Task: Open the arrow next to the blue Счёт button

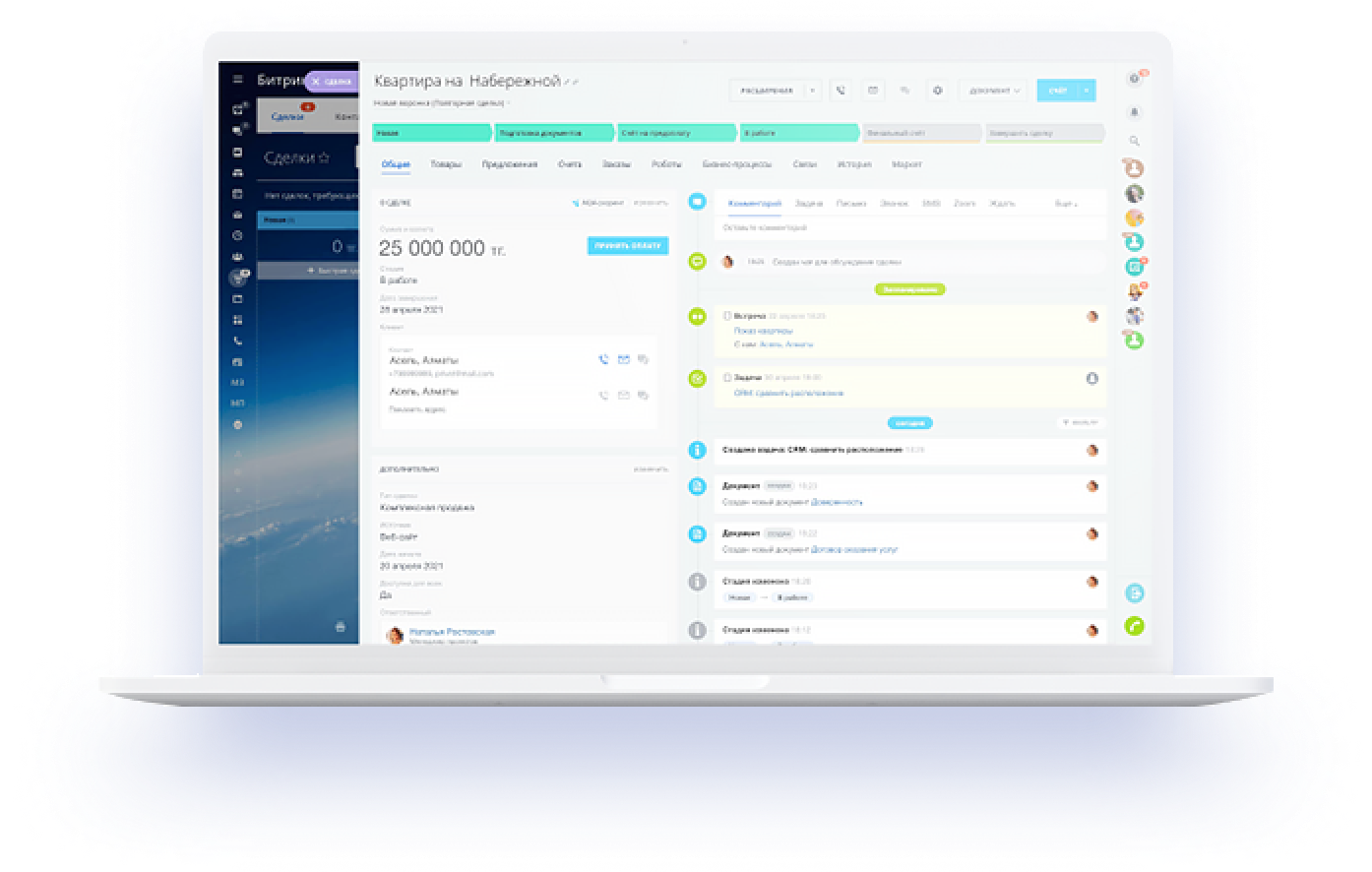Action: 1087,91
